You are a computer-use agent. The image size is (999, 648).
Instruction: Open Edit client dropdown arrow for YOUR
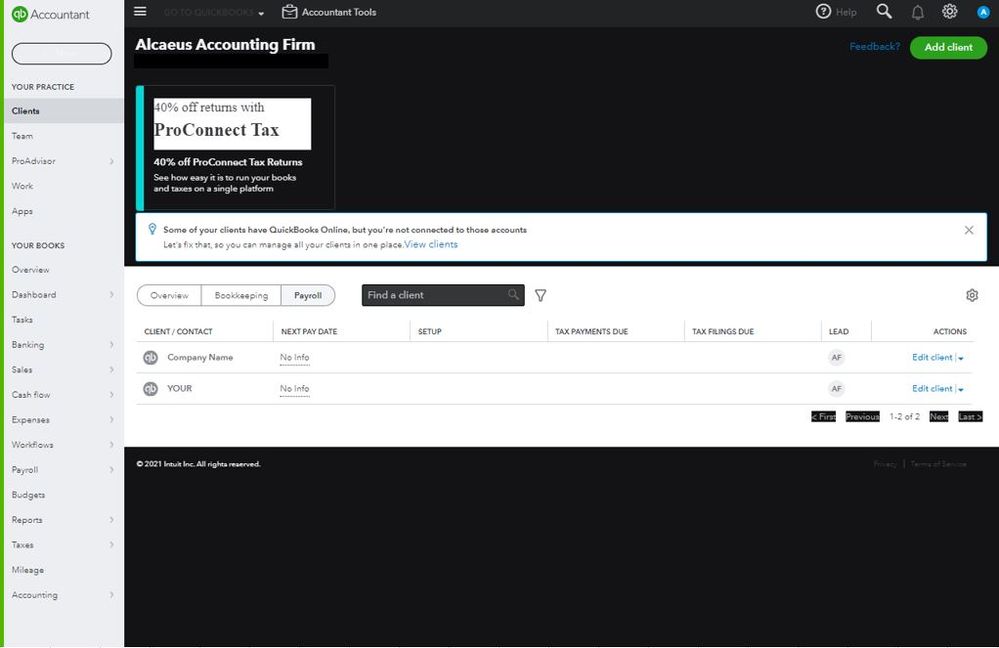coord(961,389)
